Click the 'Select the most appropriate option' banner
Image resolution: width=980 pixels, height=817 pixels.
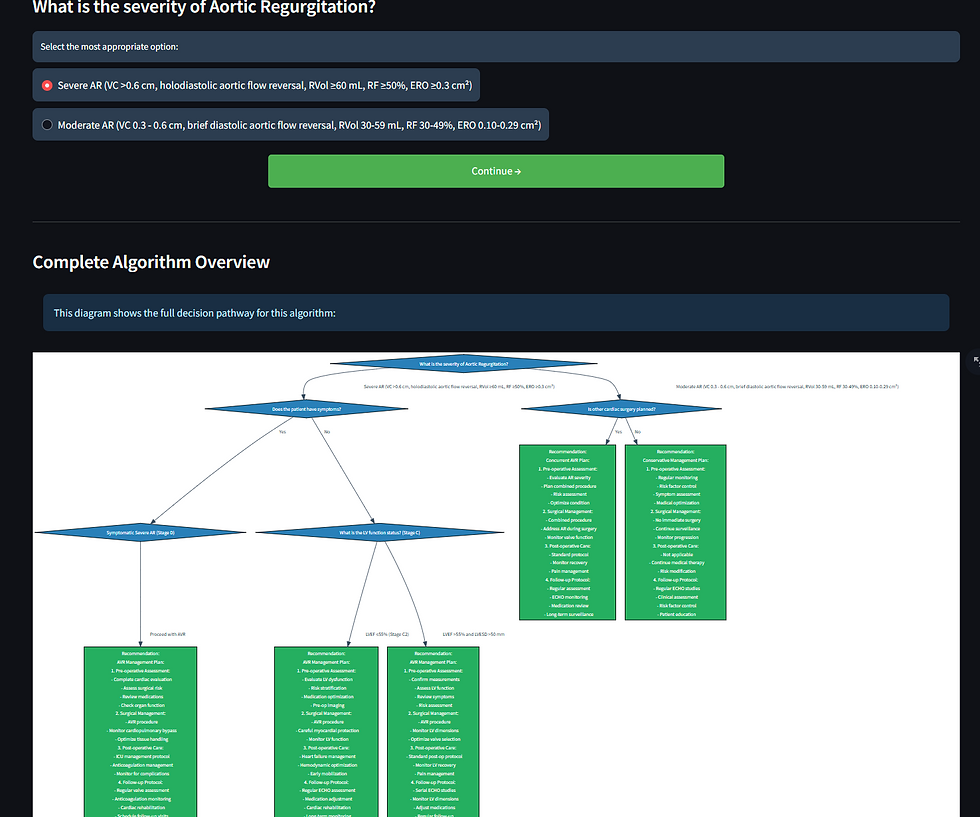click(x=496, y=46)
